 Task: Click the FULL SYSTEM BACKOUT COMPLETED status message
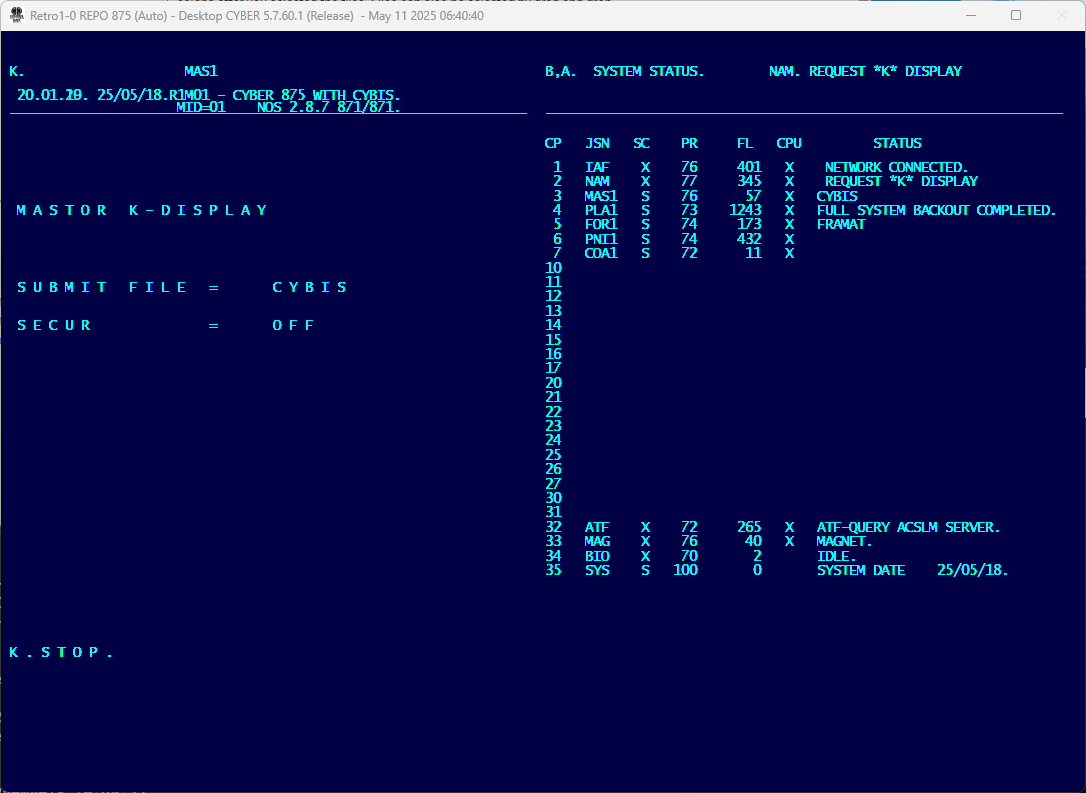pyautogui.click(x=936, y=210)
